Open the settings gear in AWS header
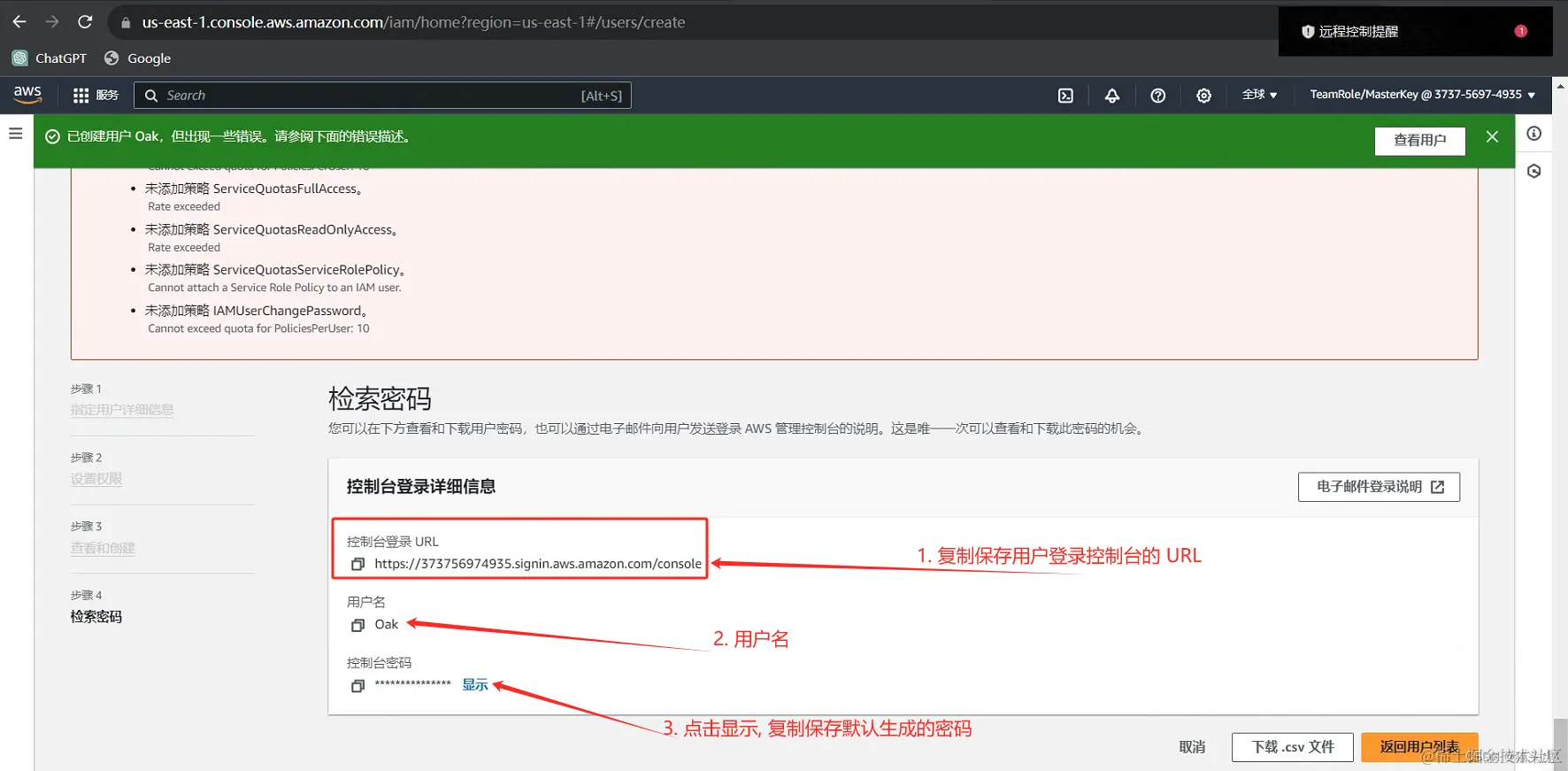1568x771 pixels. tap(1203, 96)
